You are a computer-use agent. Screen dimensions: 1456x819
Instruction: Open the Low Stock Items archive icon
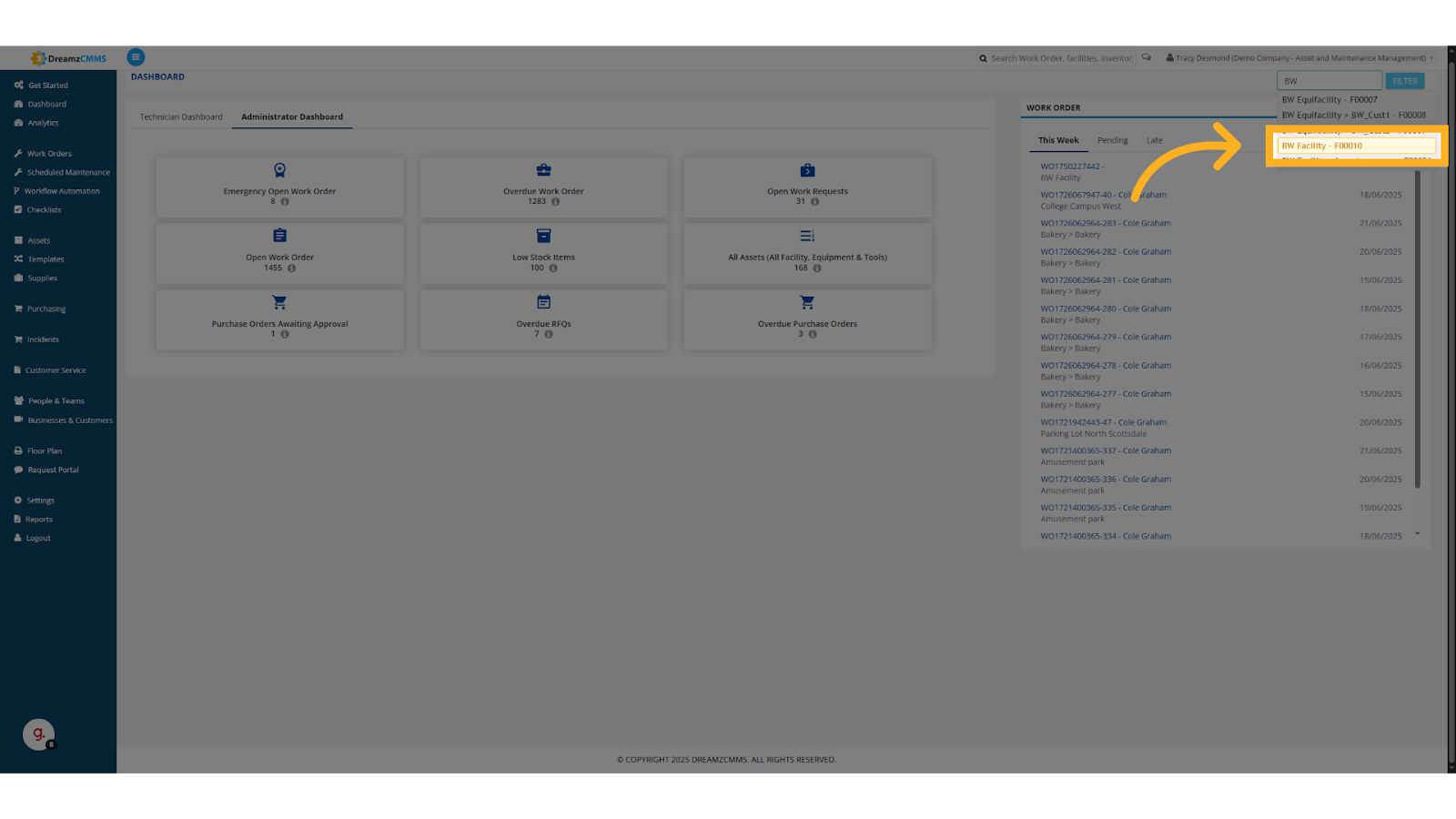coord(543,236)
